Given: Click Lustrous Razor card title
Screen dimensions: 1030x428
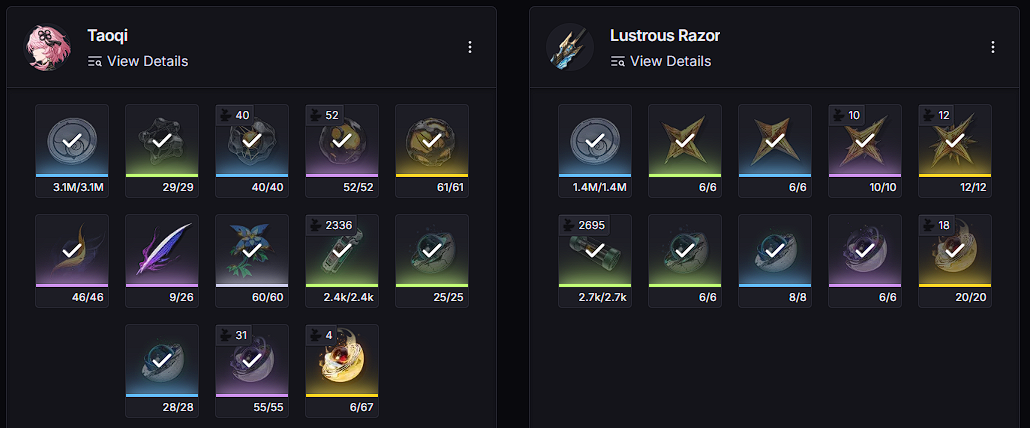Looking at the screenshot, I should click(665, 35).
